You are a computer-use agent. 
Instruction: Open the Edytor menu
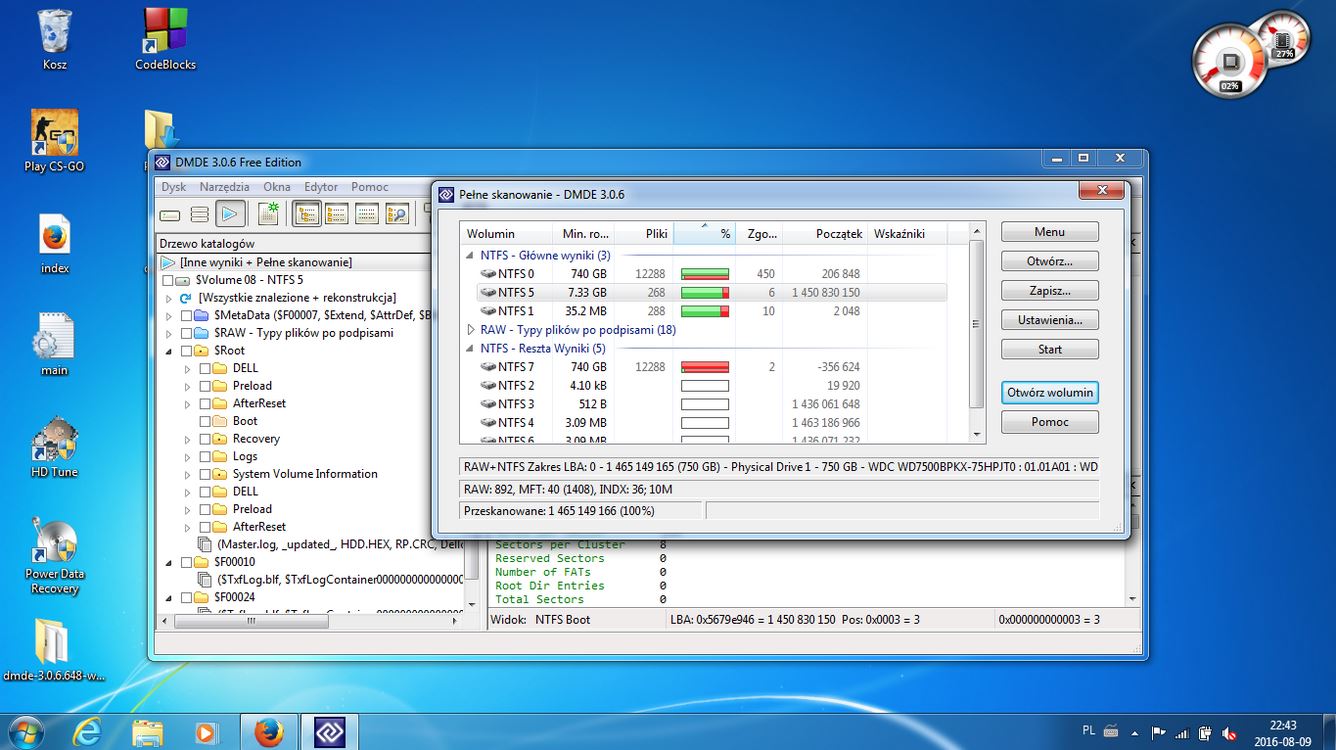point(321,187)
